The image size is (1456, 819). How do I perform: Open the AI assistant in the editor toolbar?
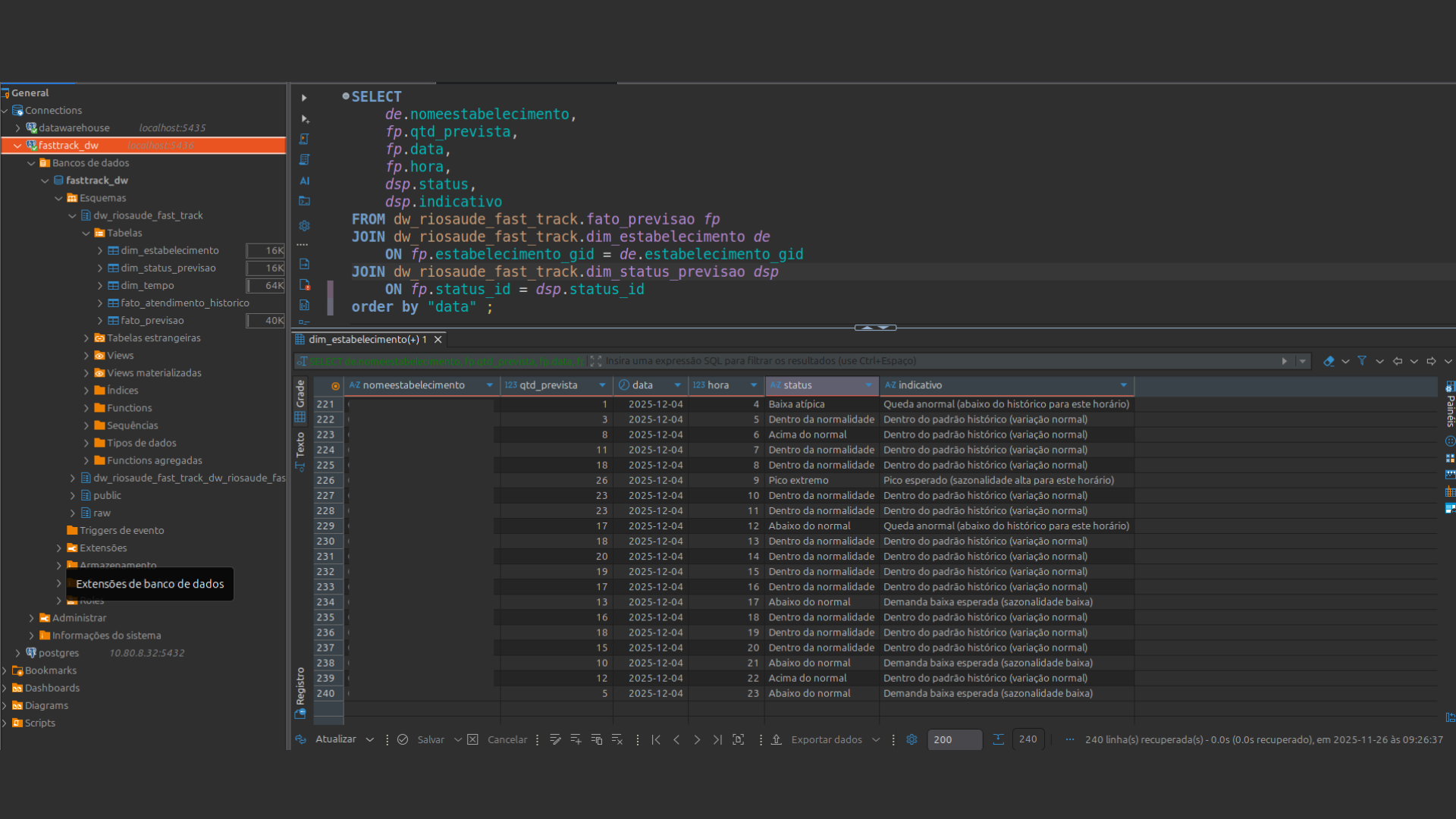[x=305, y=181]
